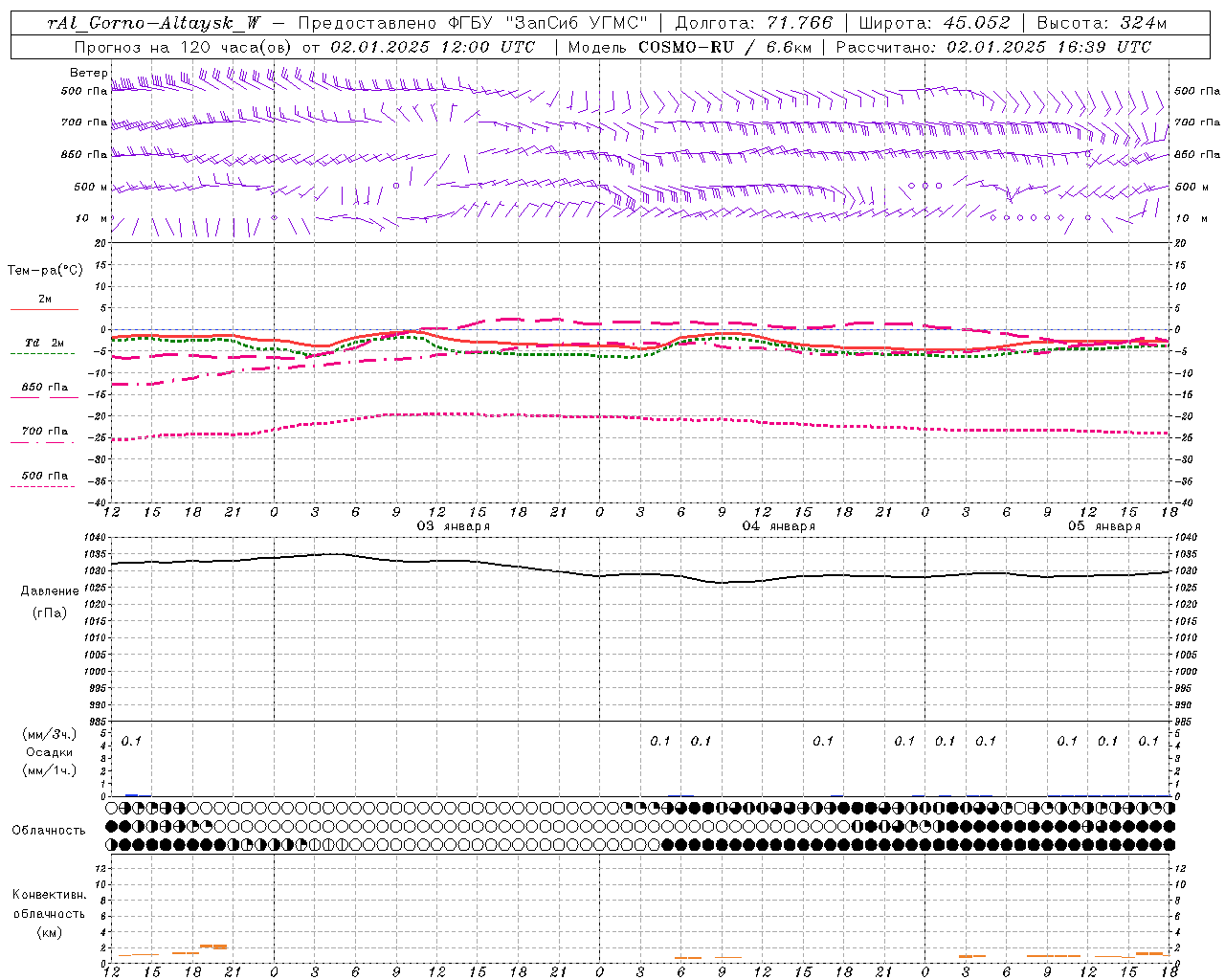Click the Облачность row label
Screen dimensions: 1225x980
[49, 831]
